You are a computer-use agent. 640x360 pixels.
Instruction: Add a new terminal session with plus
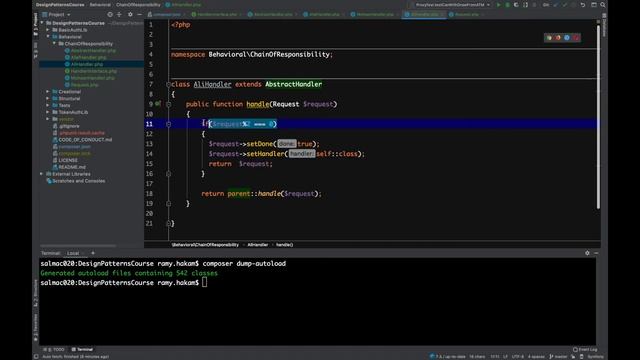coord(93,253)
